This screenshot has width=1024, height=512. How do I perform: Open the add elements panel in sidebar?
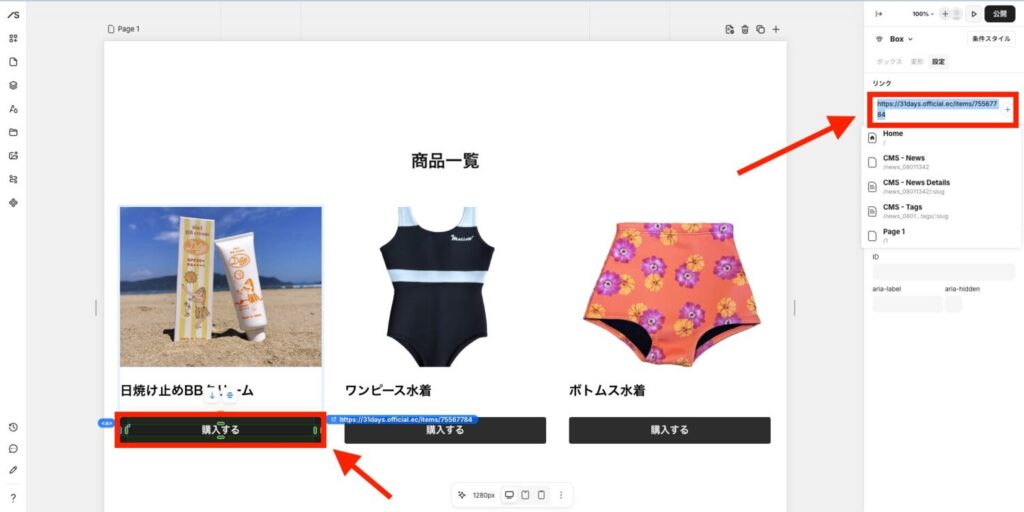click(13, 39)
